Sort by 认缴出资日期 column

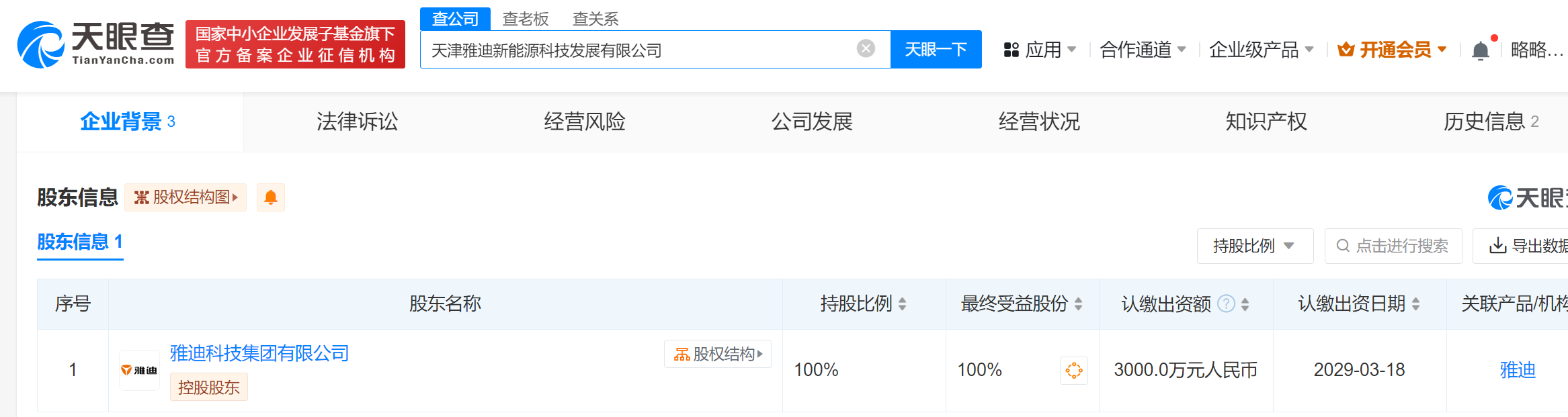1415,304
